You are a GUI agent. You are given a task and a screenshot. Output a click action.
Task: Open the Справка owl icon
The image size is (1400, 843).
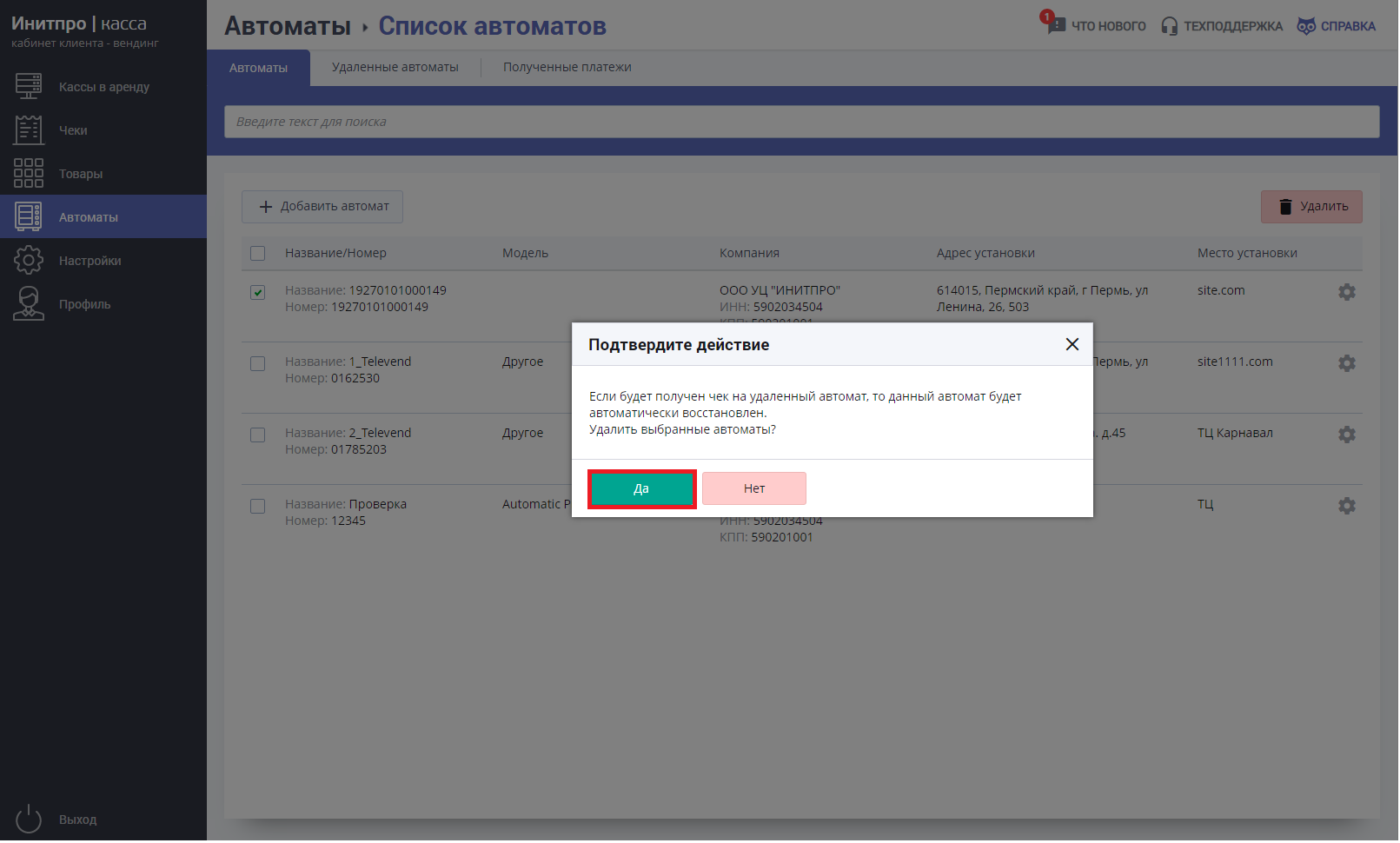1305,26
